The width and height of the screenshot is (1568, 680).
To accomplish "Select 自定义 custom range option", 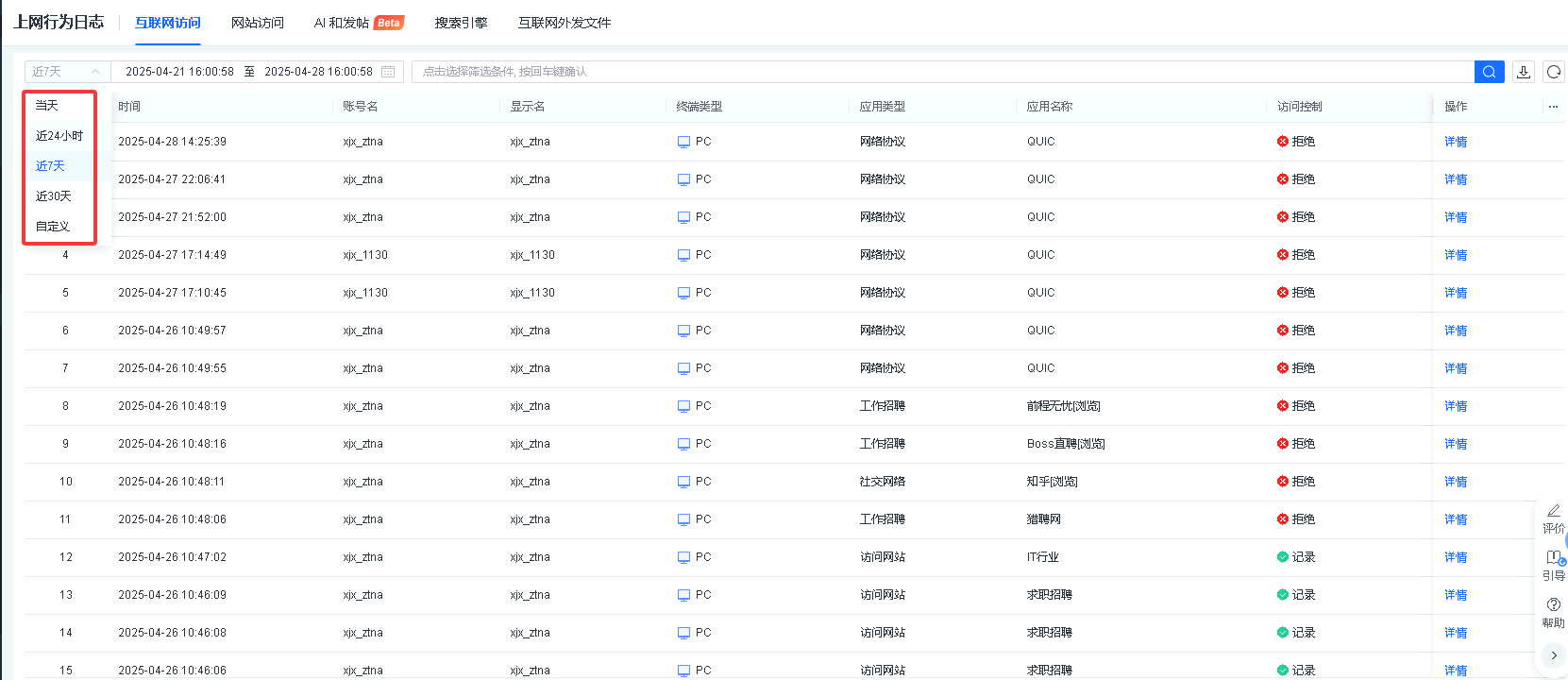I will [x=53, y=227].
